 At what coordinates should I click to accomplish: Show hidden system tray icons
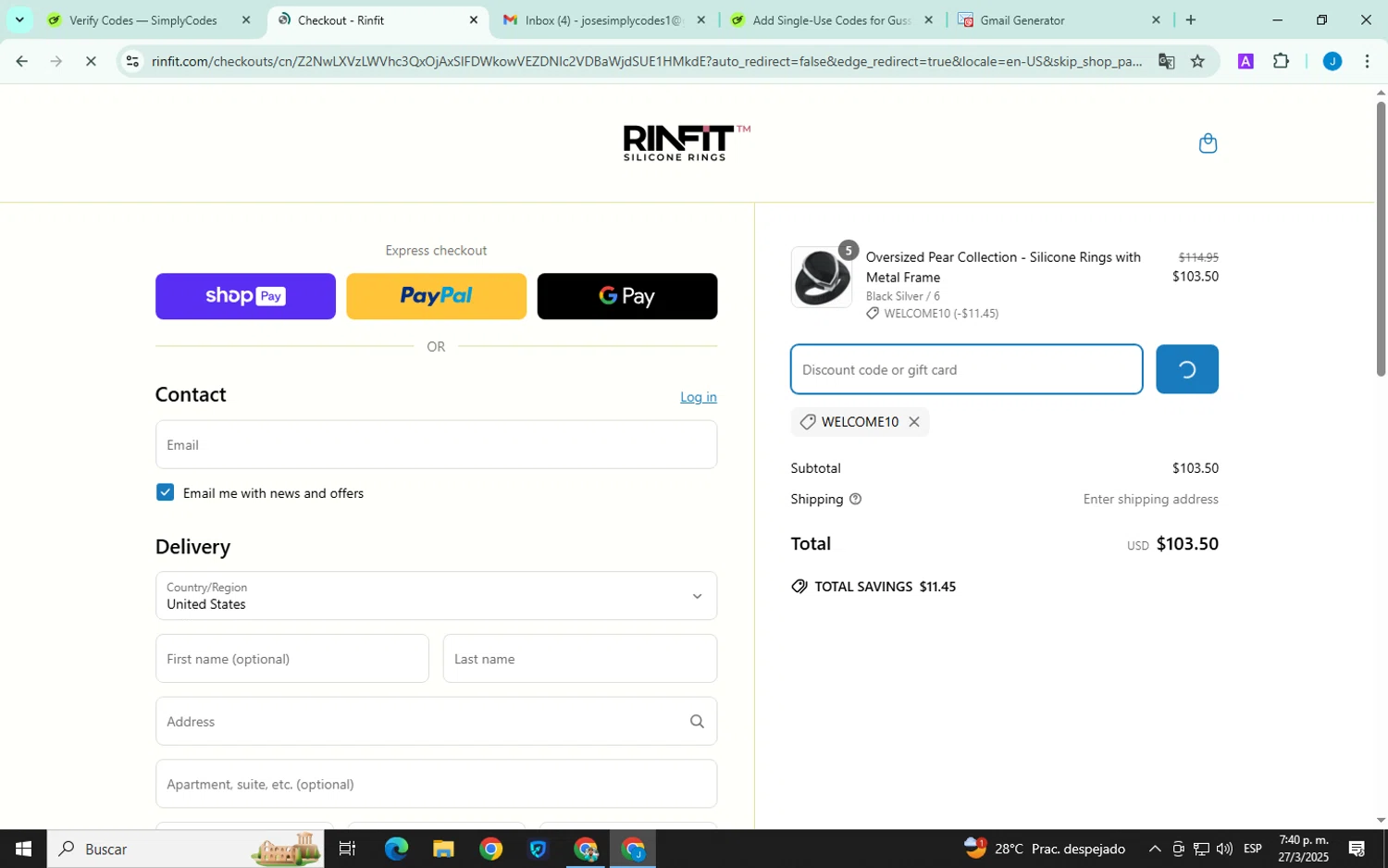tap(1154, 849)
